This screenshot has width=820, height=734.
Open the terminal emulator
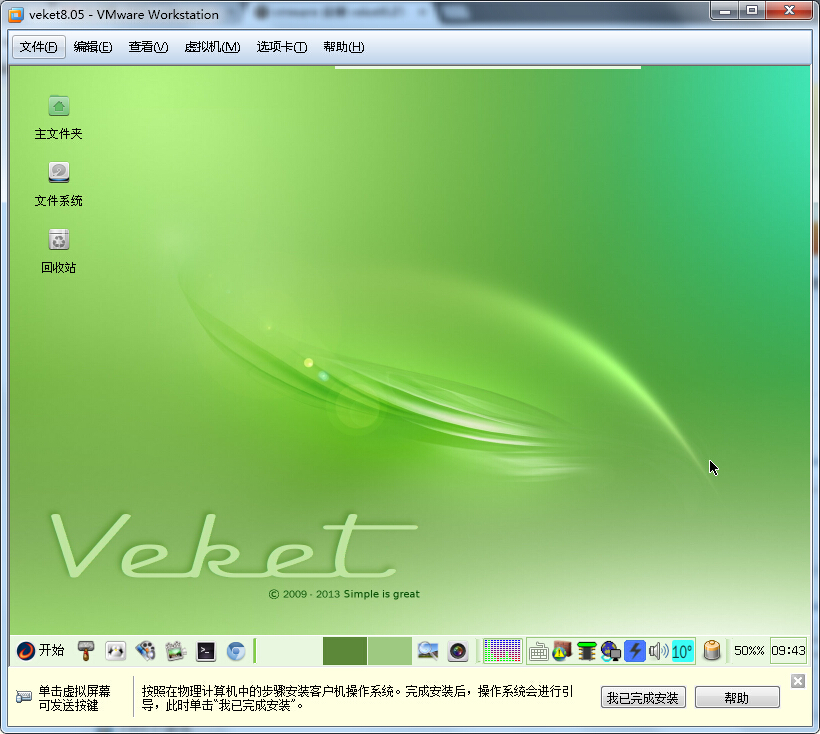coord(206,651)
